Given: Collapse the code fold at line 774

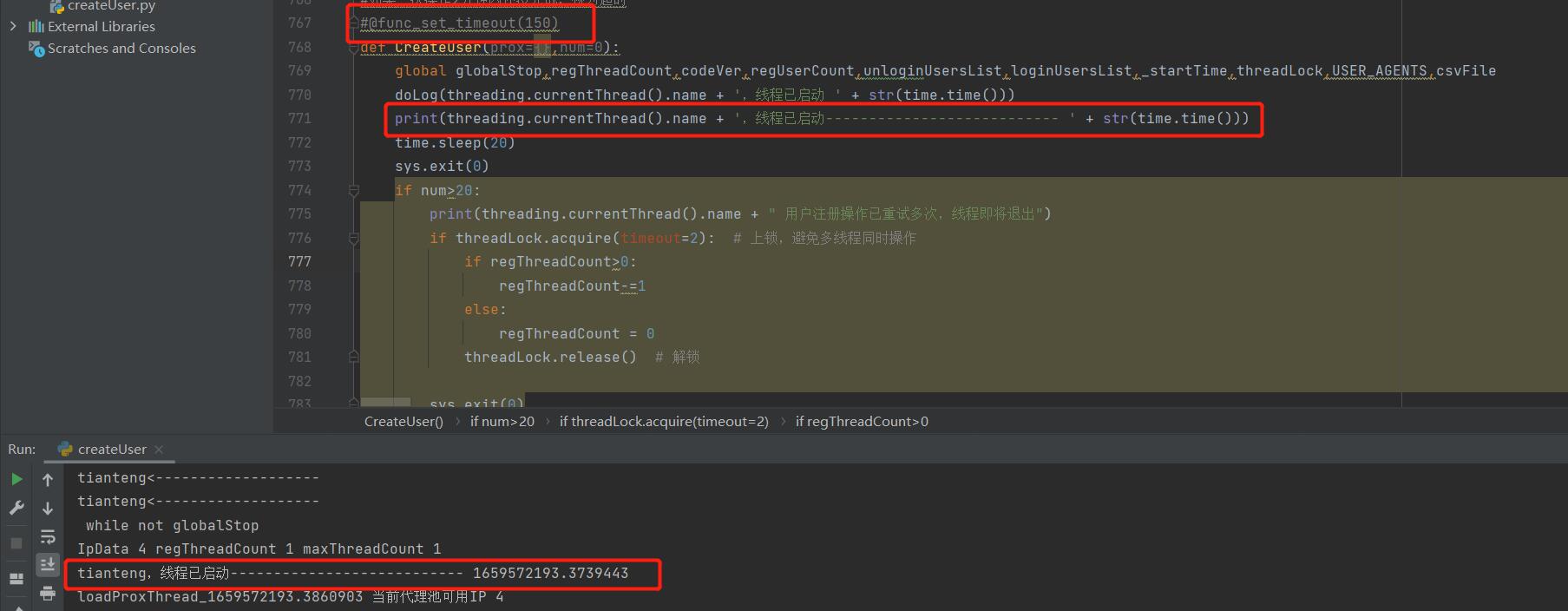Looking at the screenshot, I should [353, 190].
